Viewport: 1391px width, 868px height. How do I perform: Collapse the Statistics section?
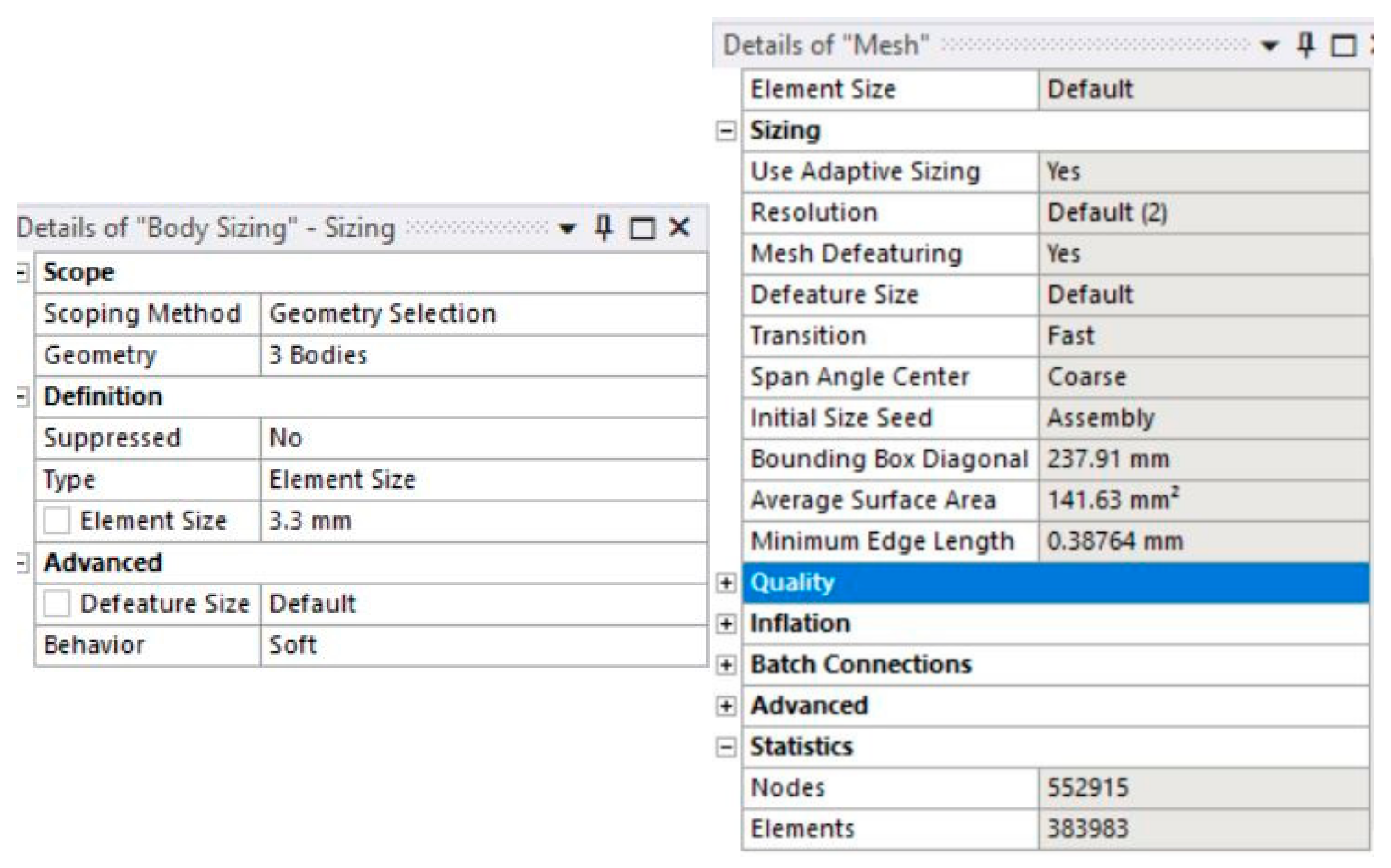coord(726,747)
